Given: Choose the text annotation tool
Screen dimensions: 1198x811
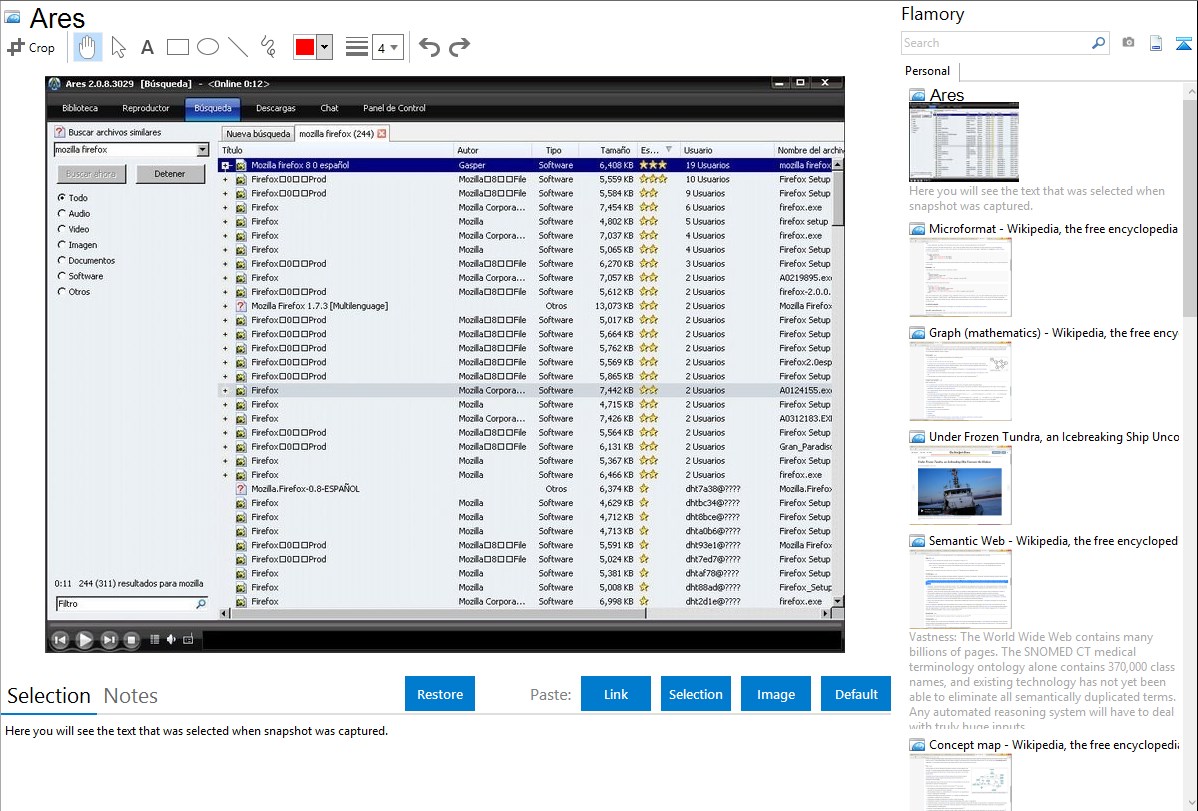Looking at the screenshot, I should pyautogui.click(x=147, y=47).
